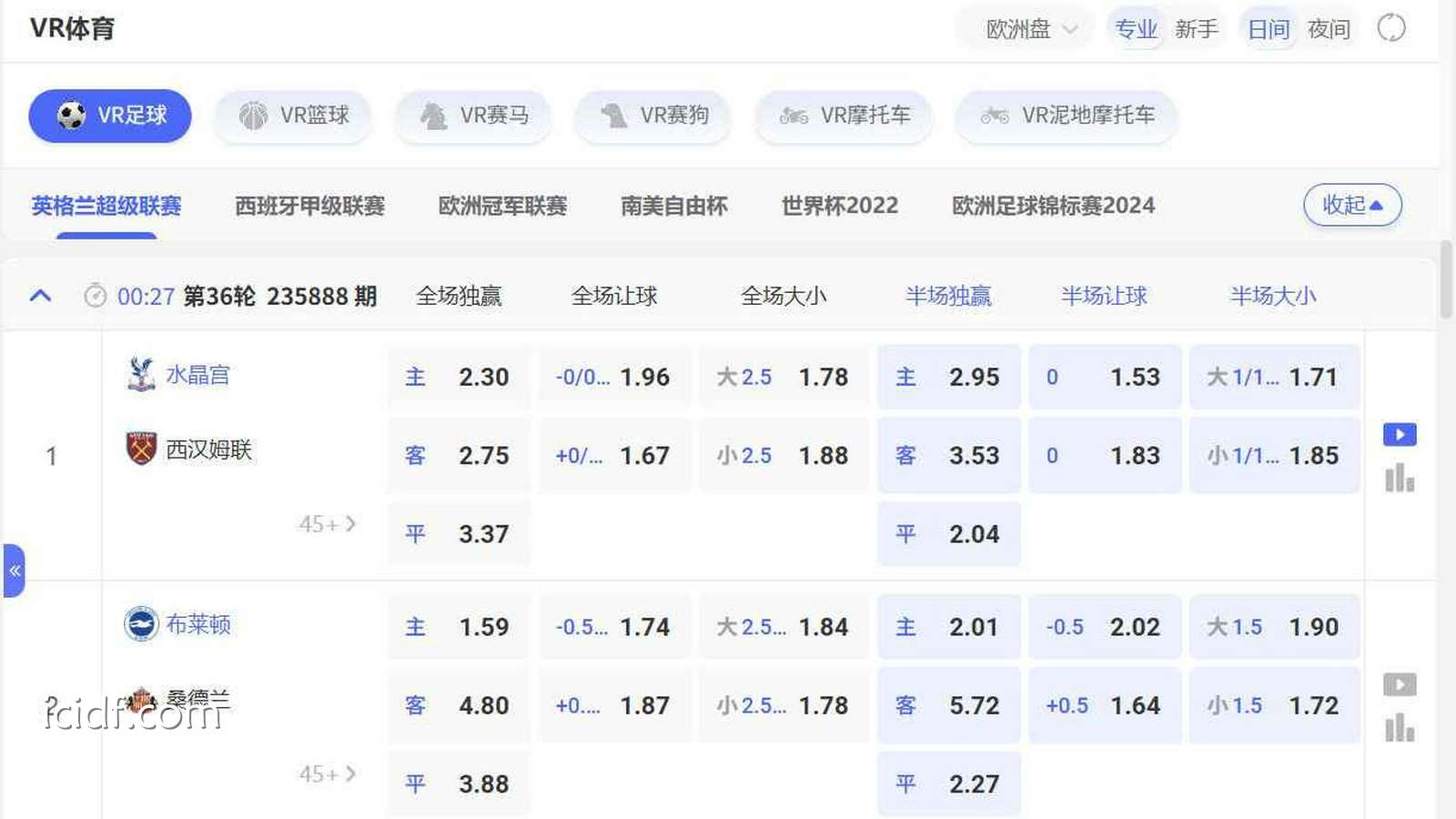Click the 半场大小 column header
The image size is (1456, 819).
pos(1273,296)
